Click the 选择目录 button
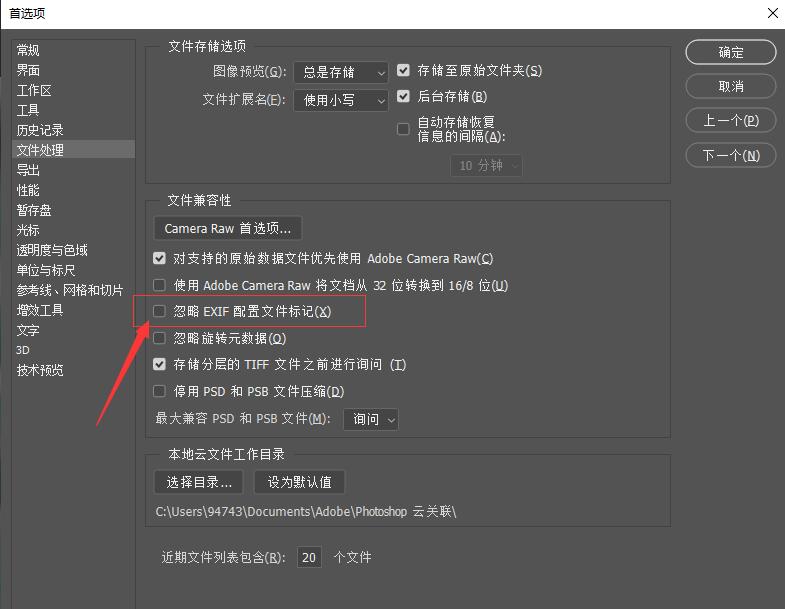Image resolution: width=785 pixels, height=609 pixels. pyautogui.click(x=199, y=482)
